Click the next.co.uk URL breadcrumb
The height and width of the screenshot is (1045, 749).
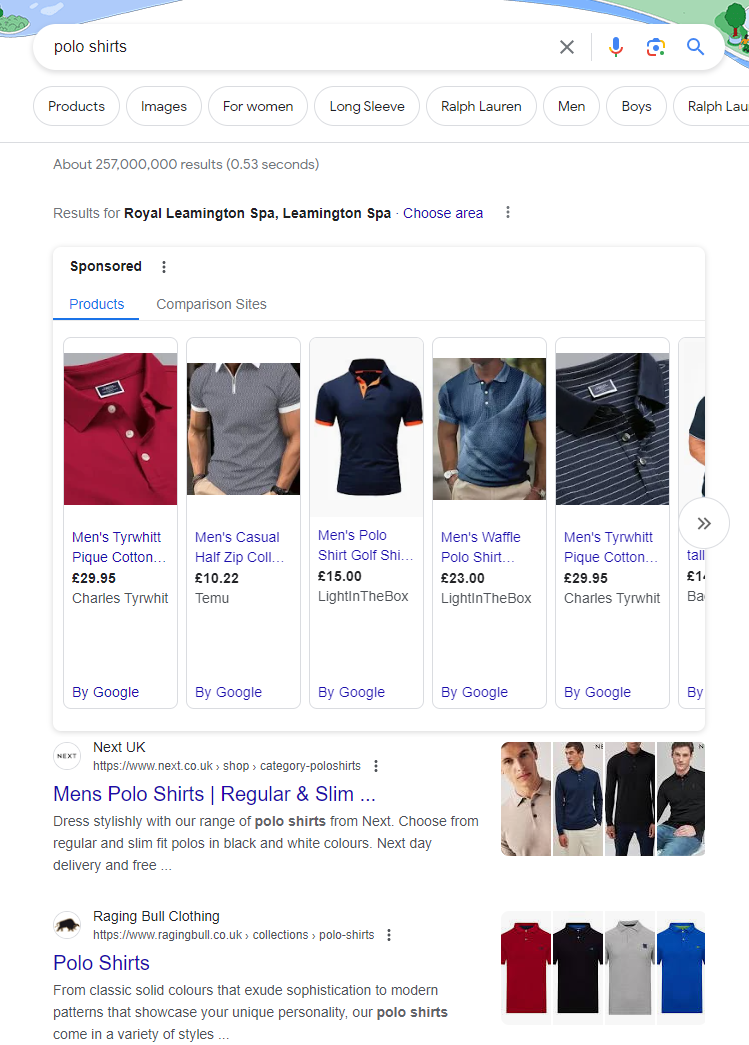227,766
